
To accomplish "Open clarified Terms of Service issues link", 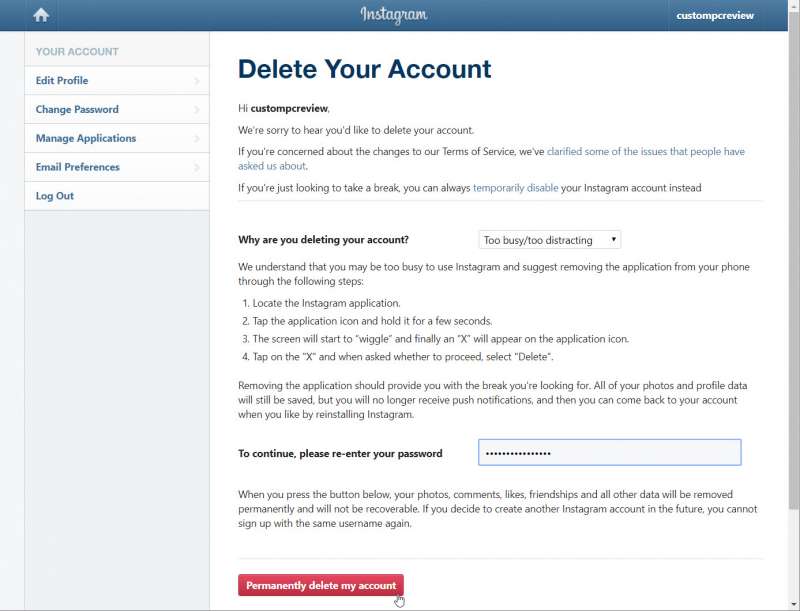I will (x=491, y=159).
